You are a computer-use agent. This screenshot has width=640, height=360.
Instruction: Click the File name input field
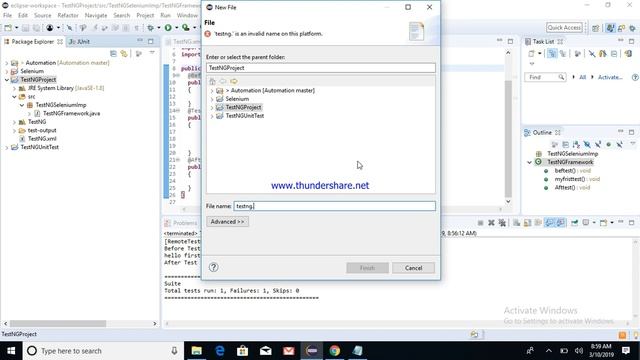click(335, 206)
